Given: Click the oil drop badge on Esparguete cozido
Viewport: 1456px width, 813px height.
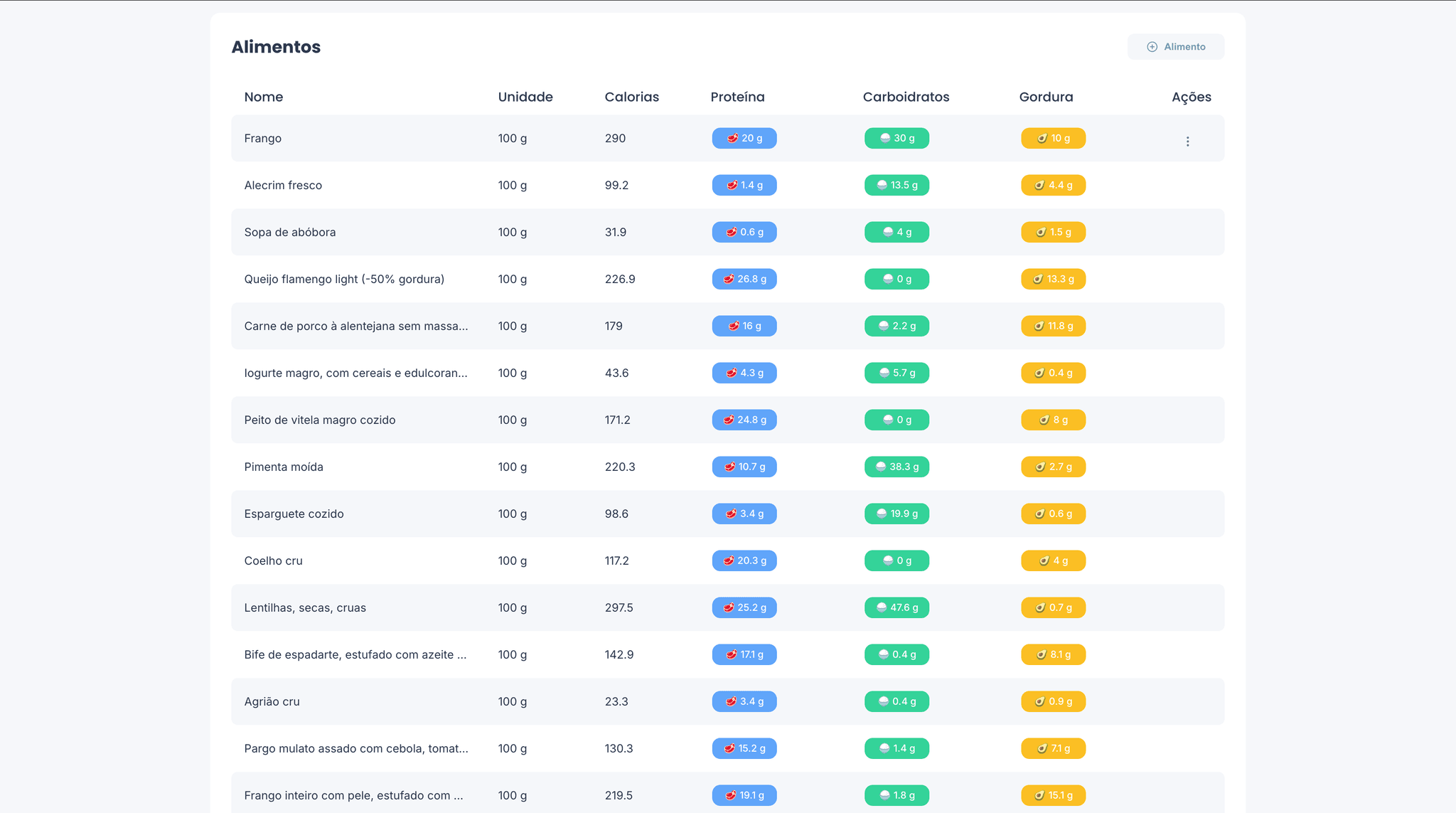Looking at the screenshot, I should point(1053,514).
